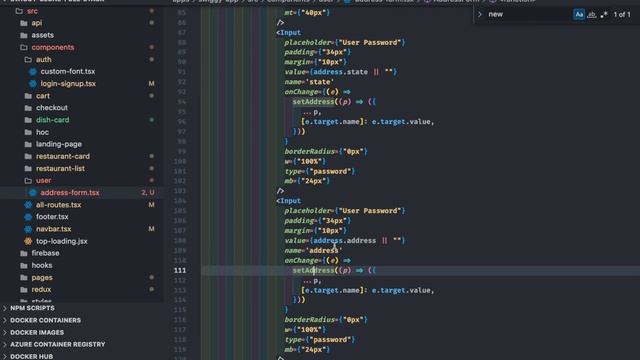
Task: Toggle Match Case in find widget
Action: (x=579, y=15)
